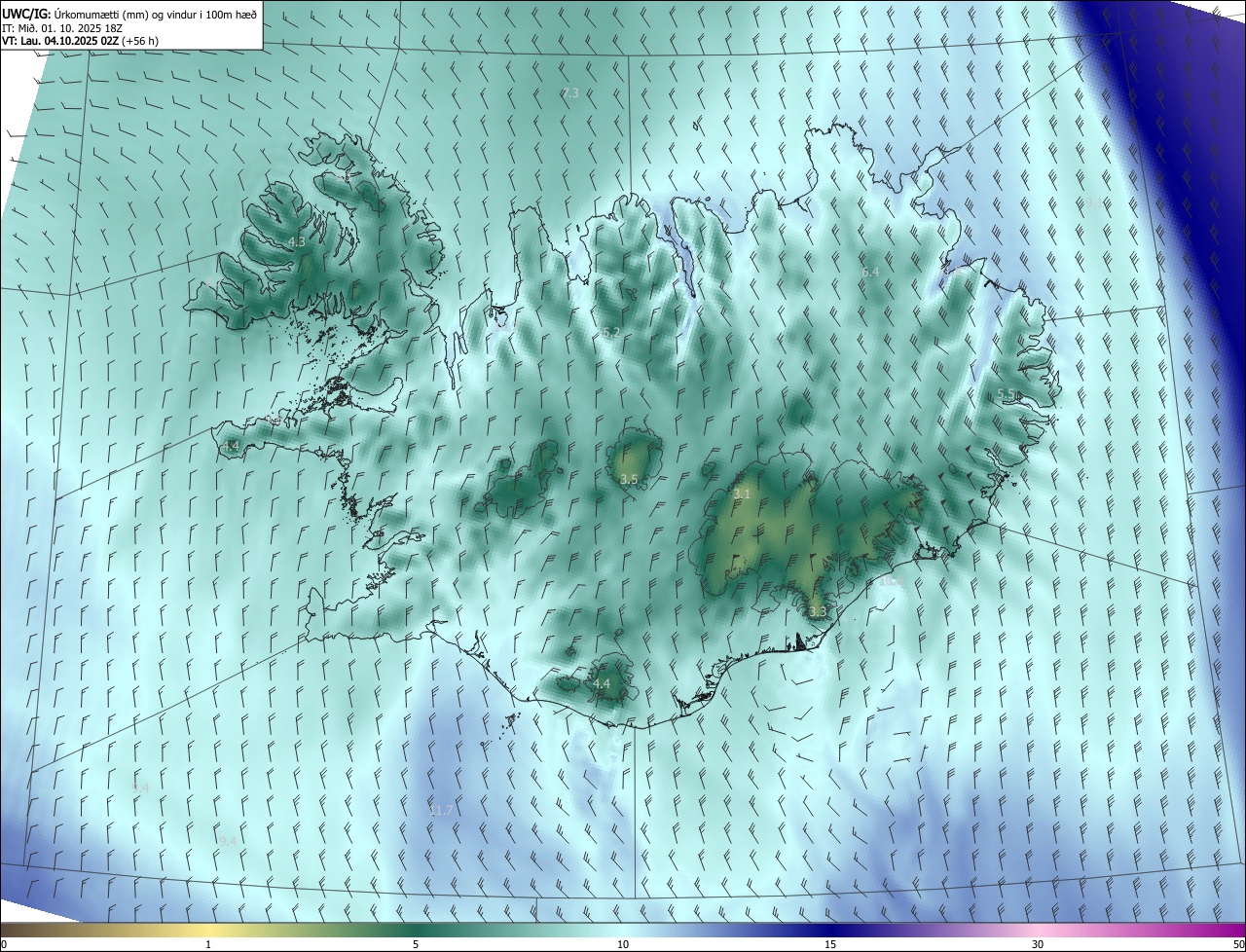Click the '0' tick on the colour scale
This screenshot has height=952, width=1246.
(4, 945)
